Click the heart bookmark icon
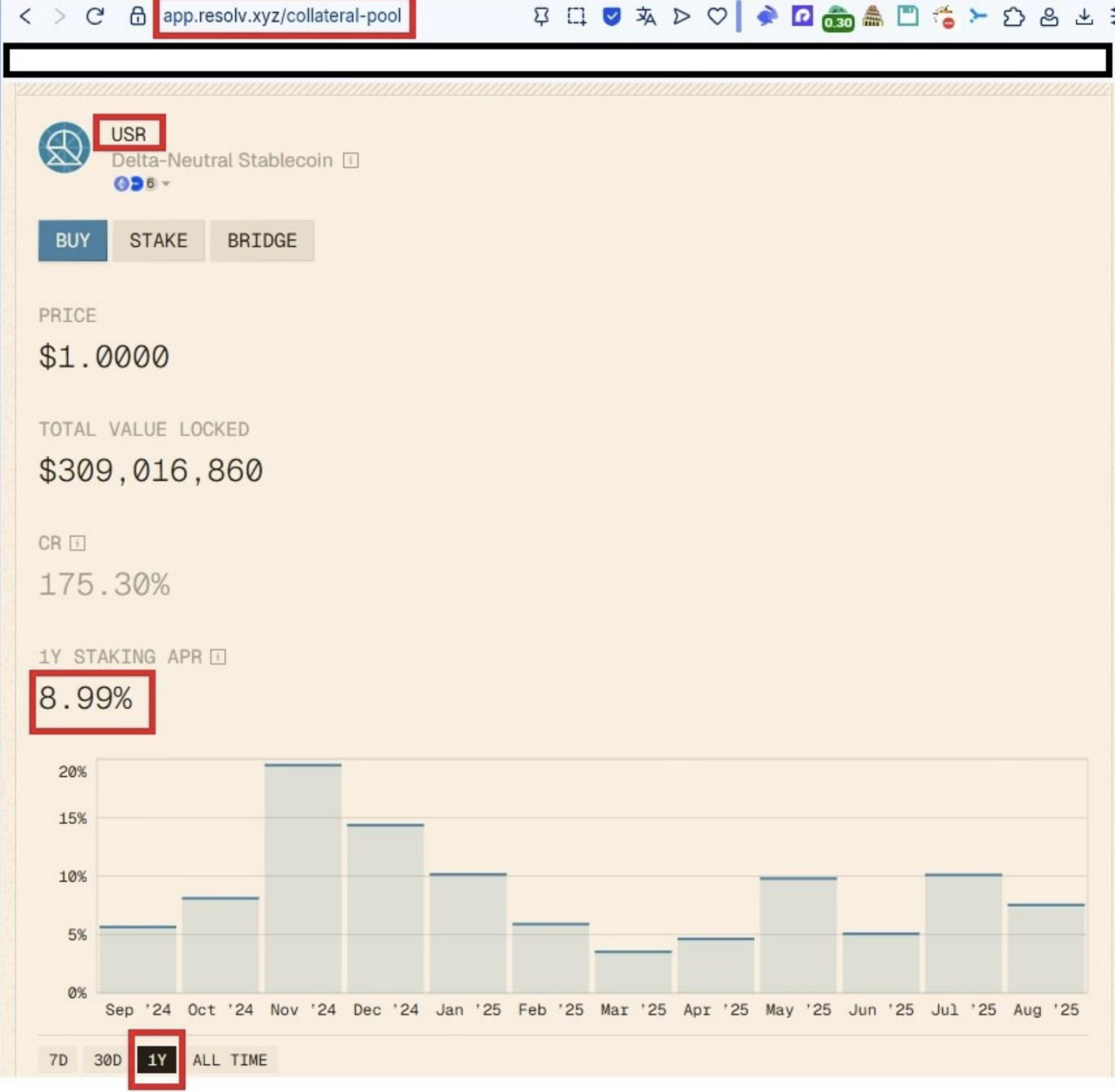 coord(716,16)
